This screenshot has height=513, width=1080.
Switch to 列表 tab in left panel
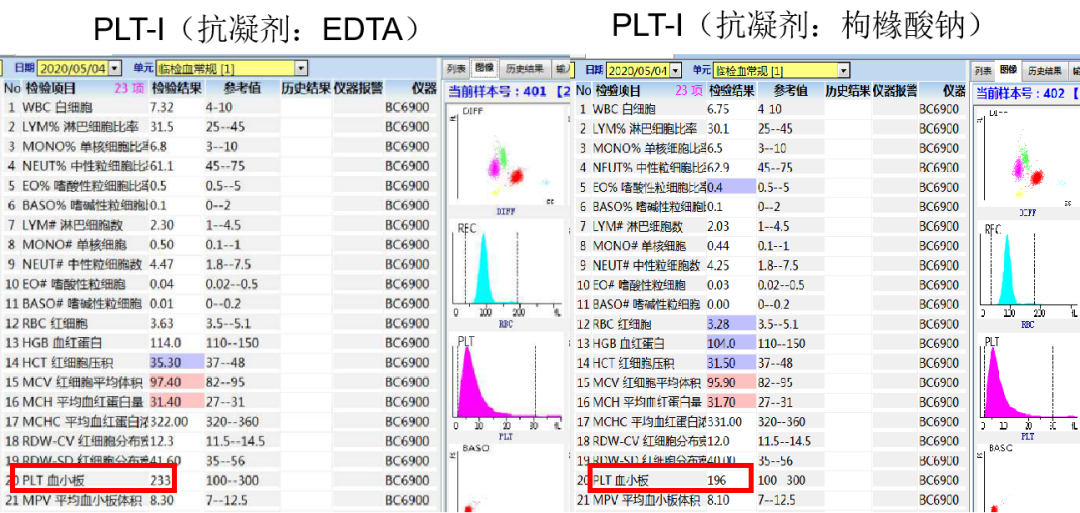pyautogui.click(x=456, y=69)
